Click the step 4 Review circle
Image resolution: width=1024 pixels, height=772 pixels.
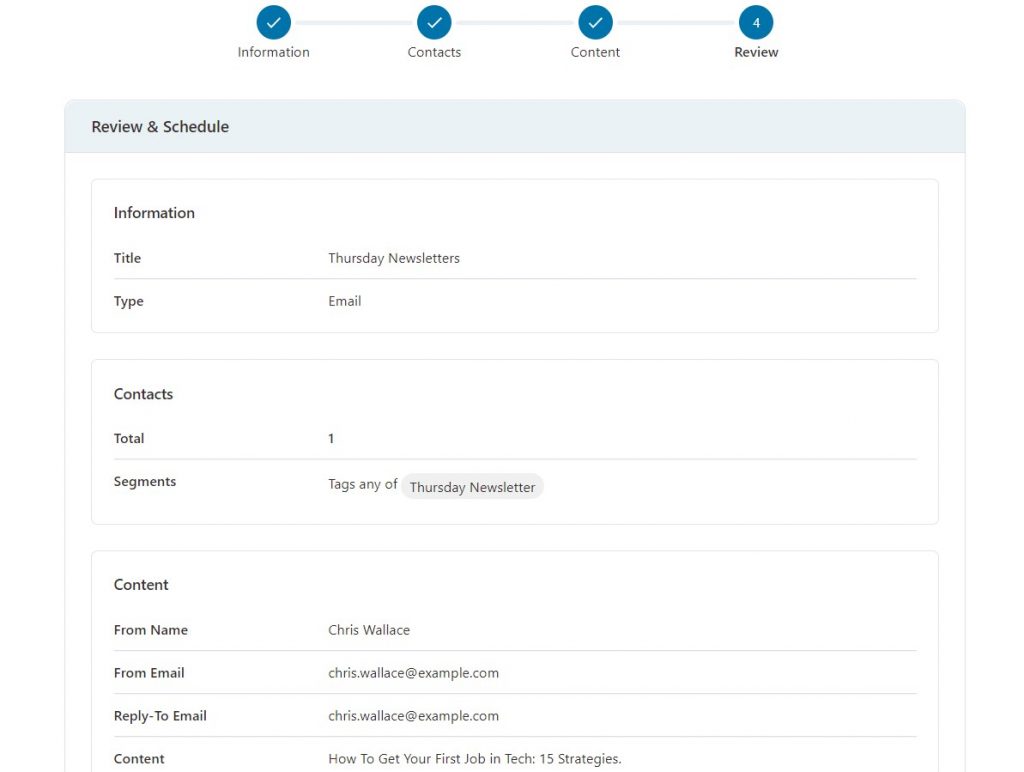click(756, 23)
